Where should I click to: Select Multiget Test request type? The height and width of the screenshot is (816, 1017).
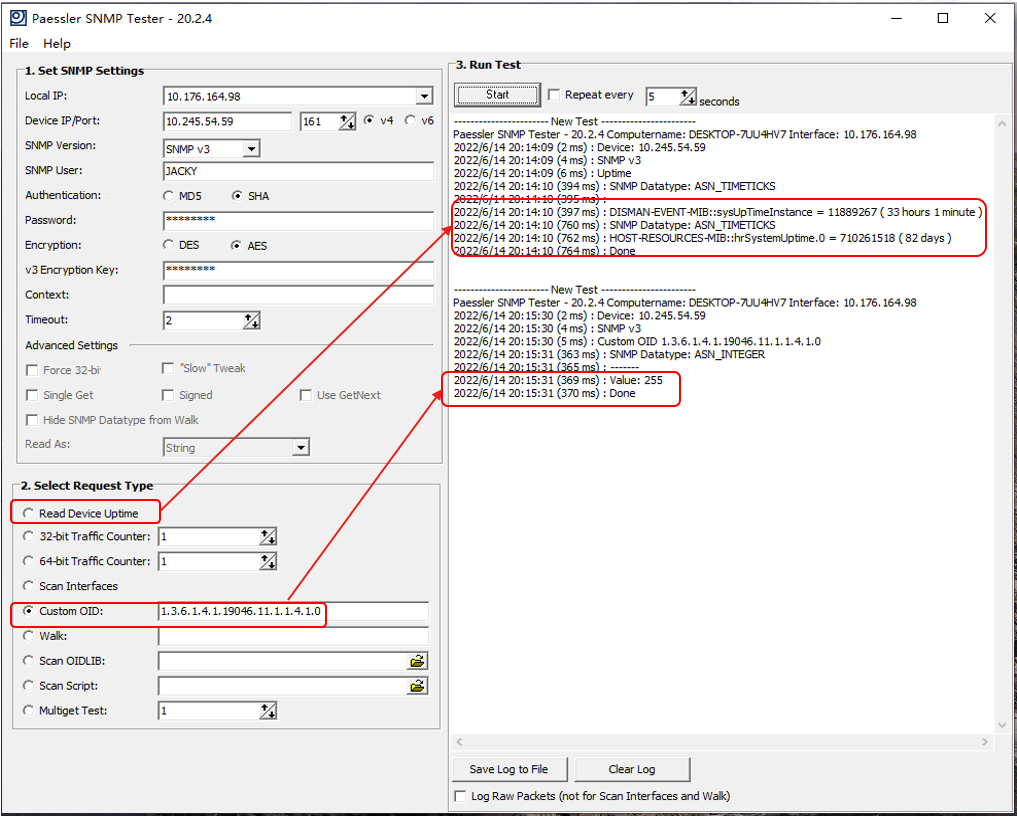point(29,710)
